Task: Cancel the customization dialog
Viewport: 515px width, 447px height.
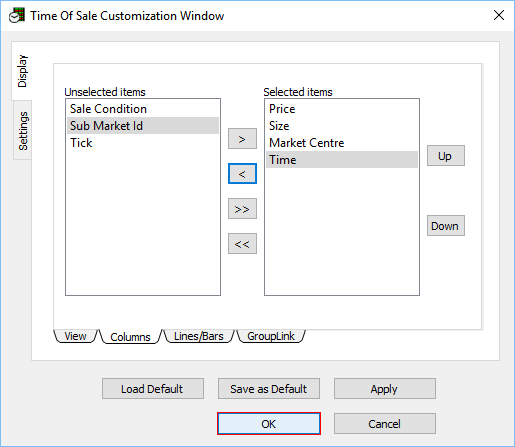Action: click(385, 424)
